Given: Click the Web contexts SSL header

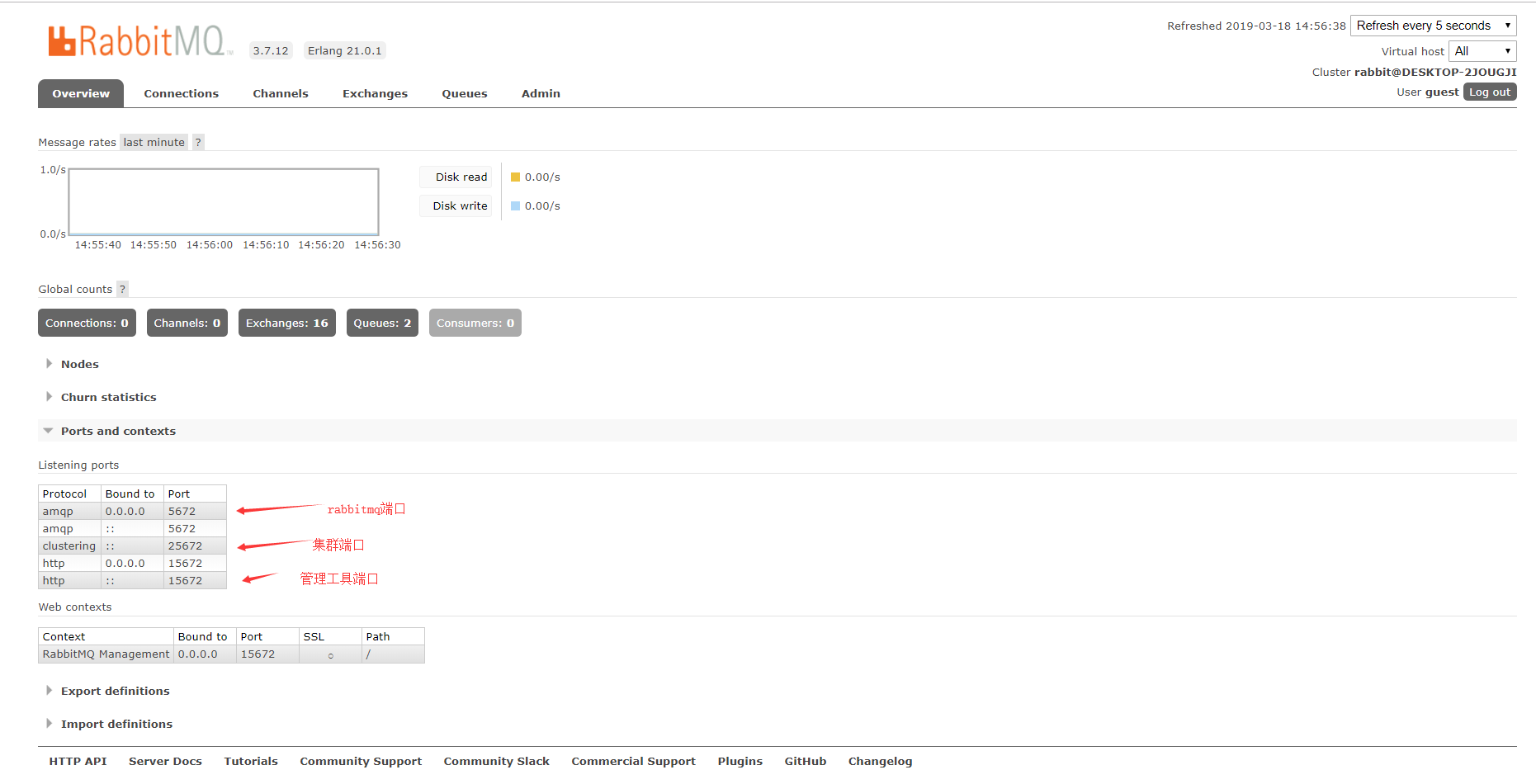Looking at the screenshot, I should 330,636.
